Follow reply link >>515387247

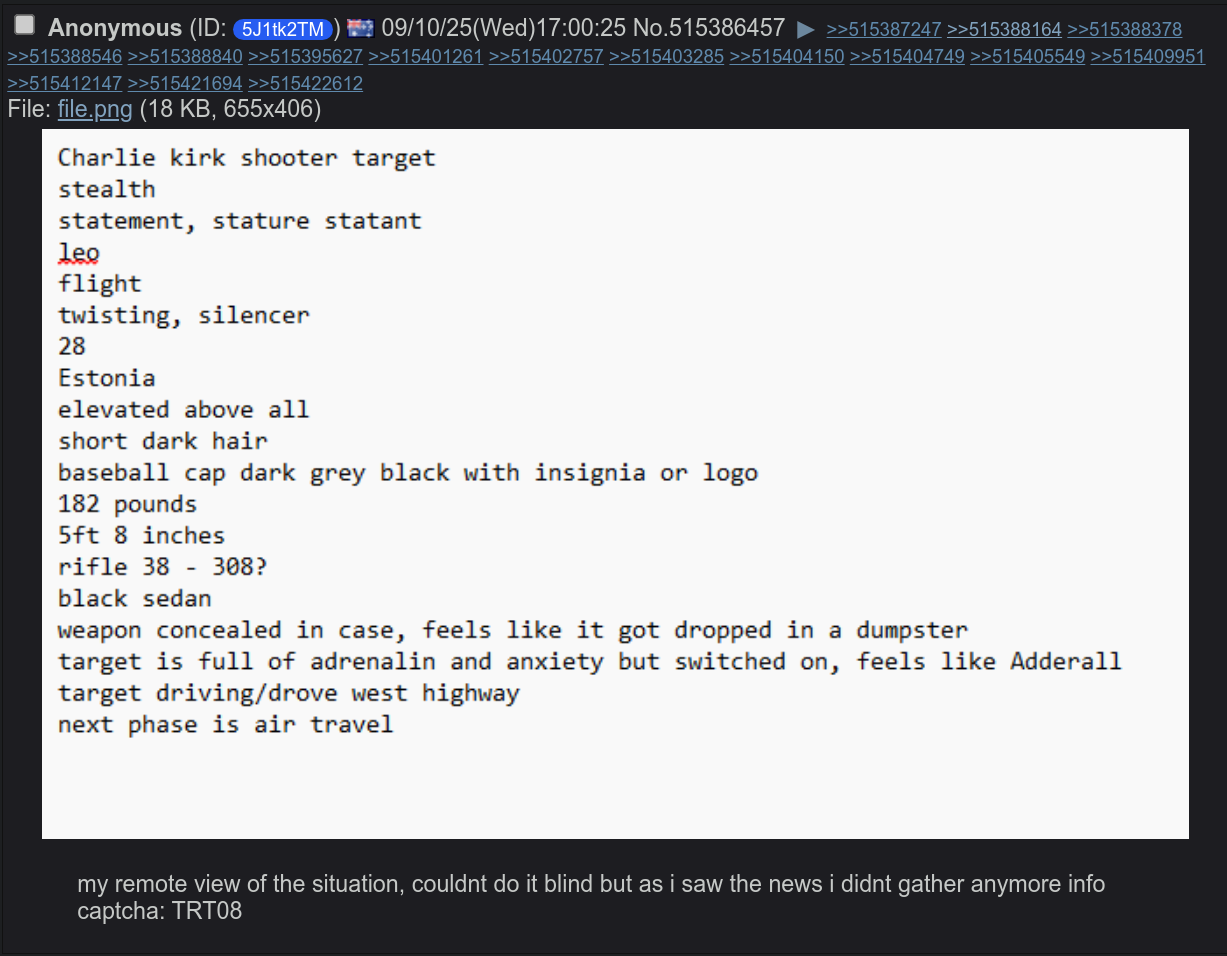click(884, 30)
